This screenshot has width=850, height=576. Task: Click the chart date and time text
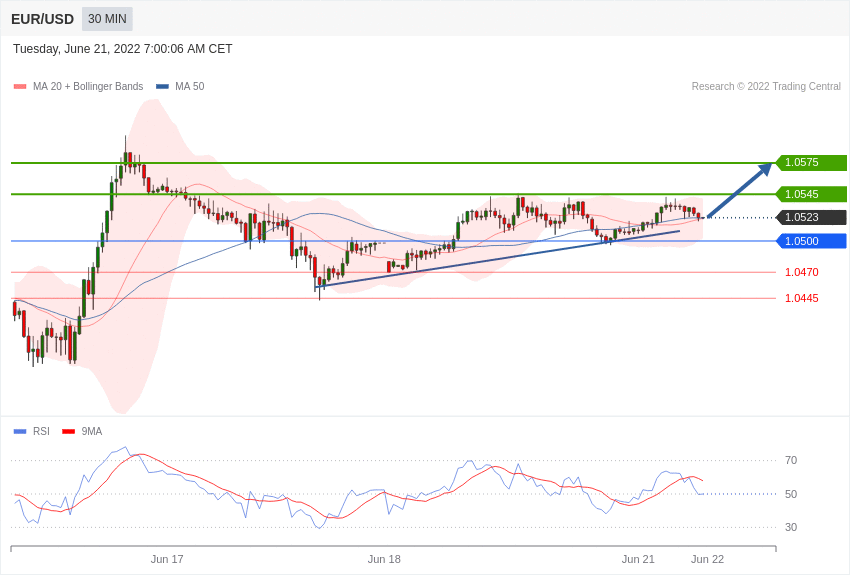point(123,49)
